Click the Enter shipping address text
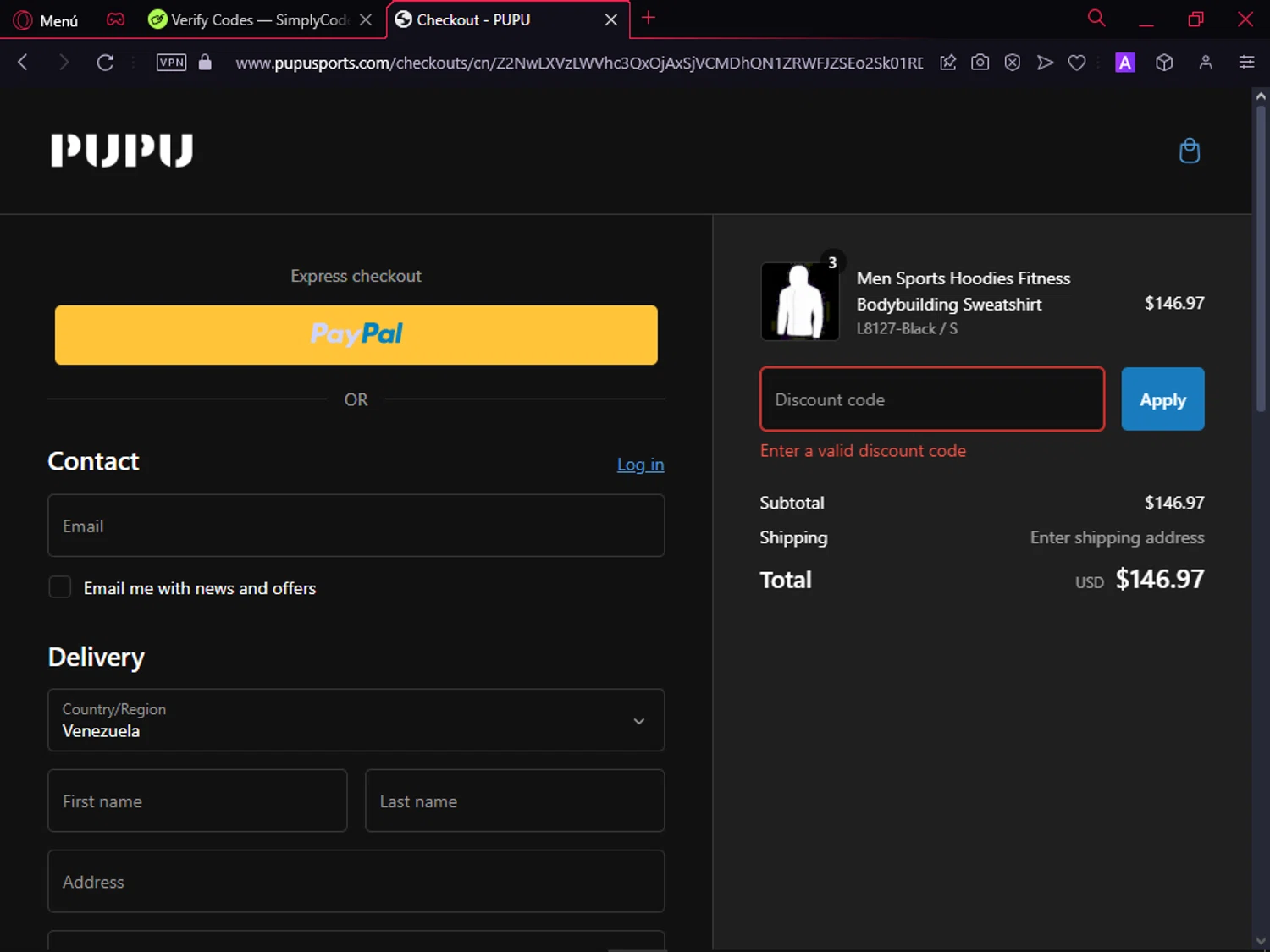The width and height of the screenshot is (1270, 952). pyautogui.click(x=1117, y=537)
